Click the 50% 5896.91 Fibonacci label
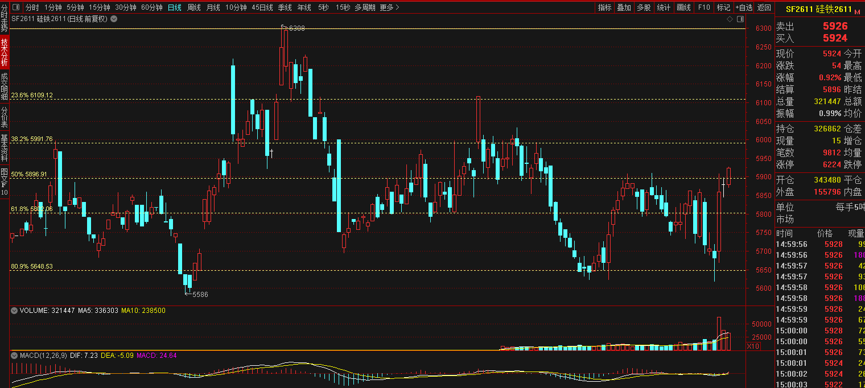Viewport: 865px width, 388px height. tap(29, 174)
